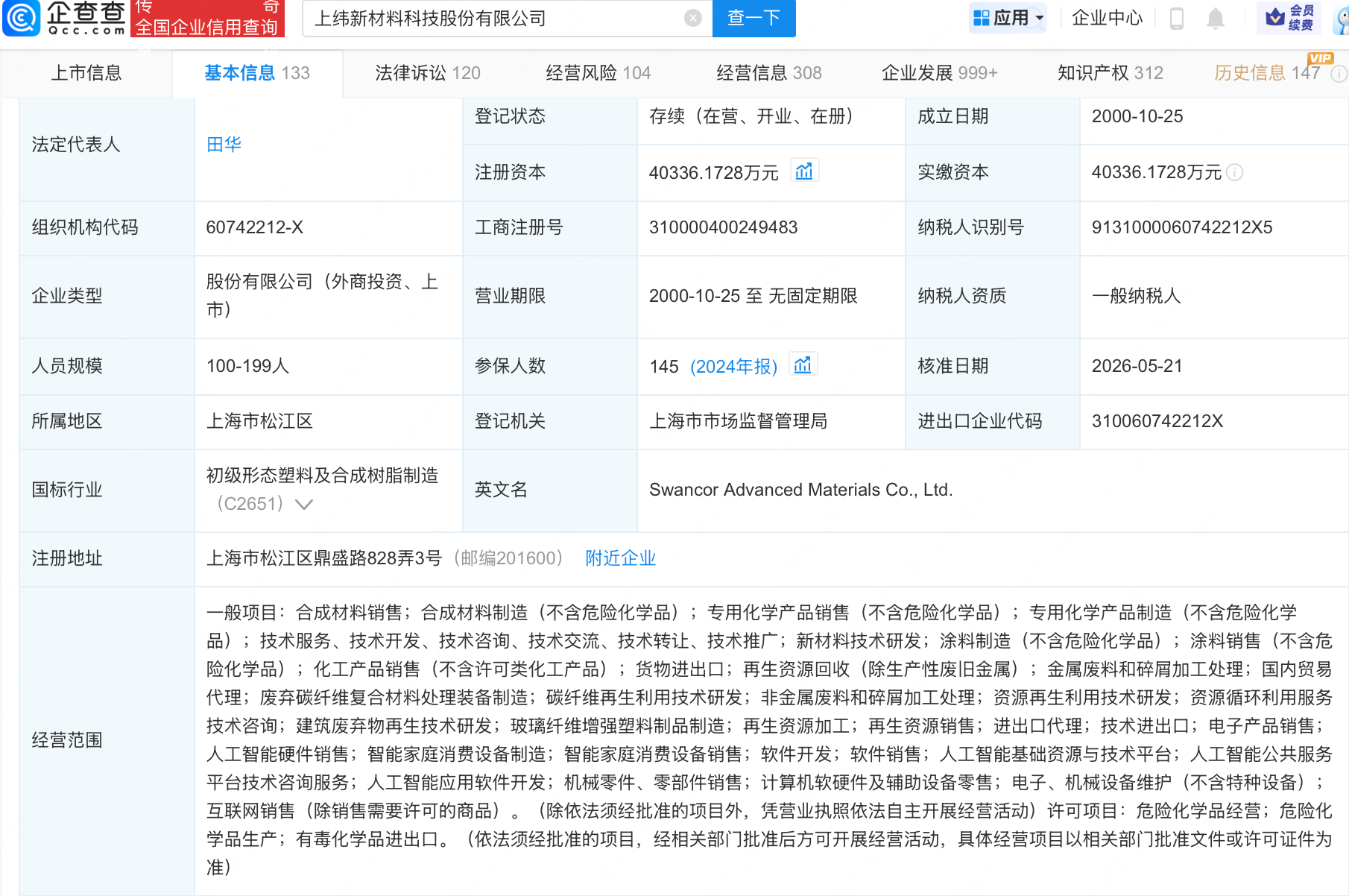The width and height of the screenshot is (1349, 896).
Task: Switch to 基本信息 tab
Action: 257,73
